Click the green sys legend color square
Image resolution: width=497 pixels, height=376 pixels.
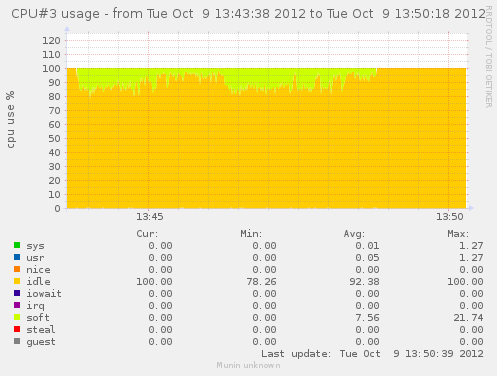17,245
